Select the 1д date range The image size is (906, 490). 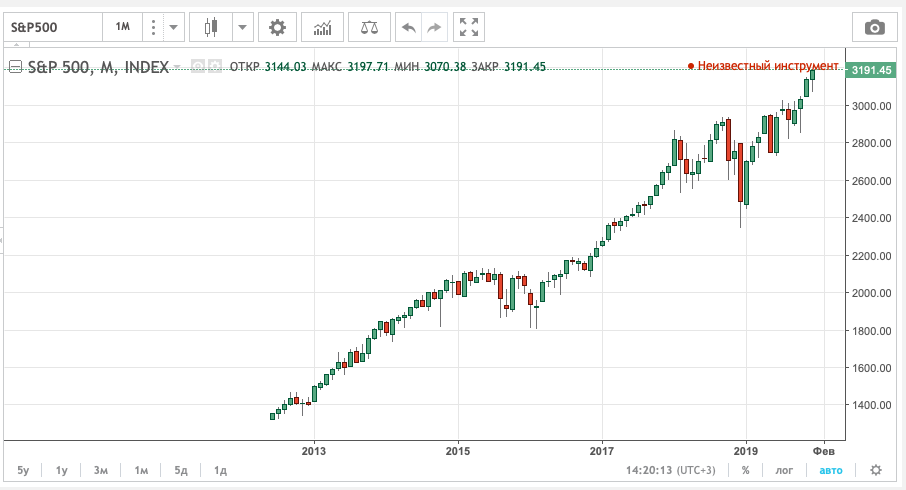click(220, 470)
